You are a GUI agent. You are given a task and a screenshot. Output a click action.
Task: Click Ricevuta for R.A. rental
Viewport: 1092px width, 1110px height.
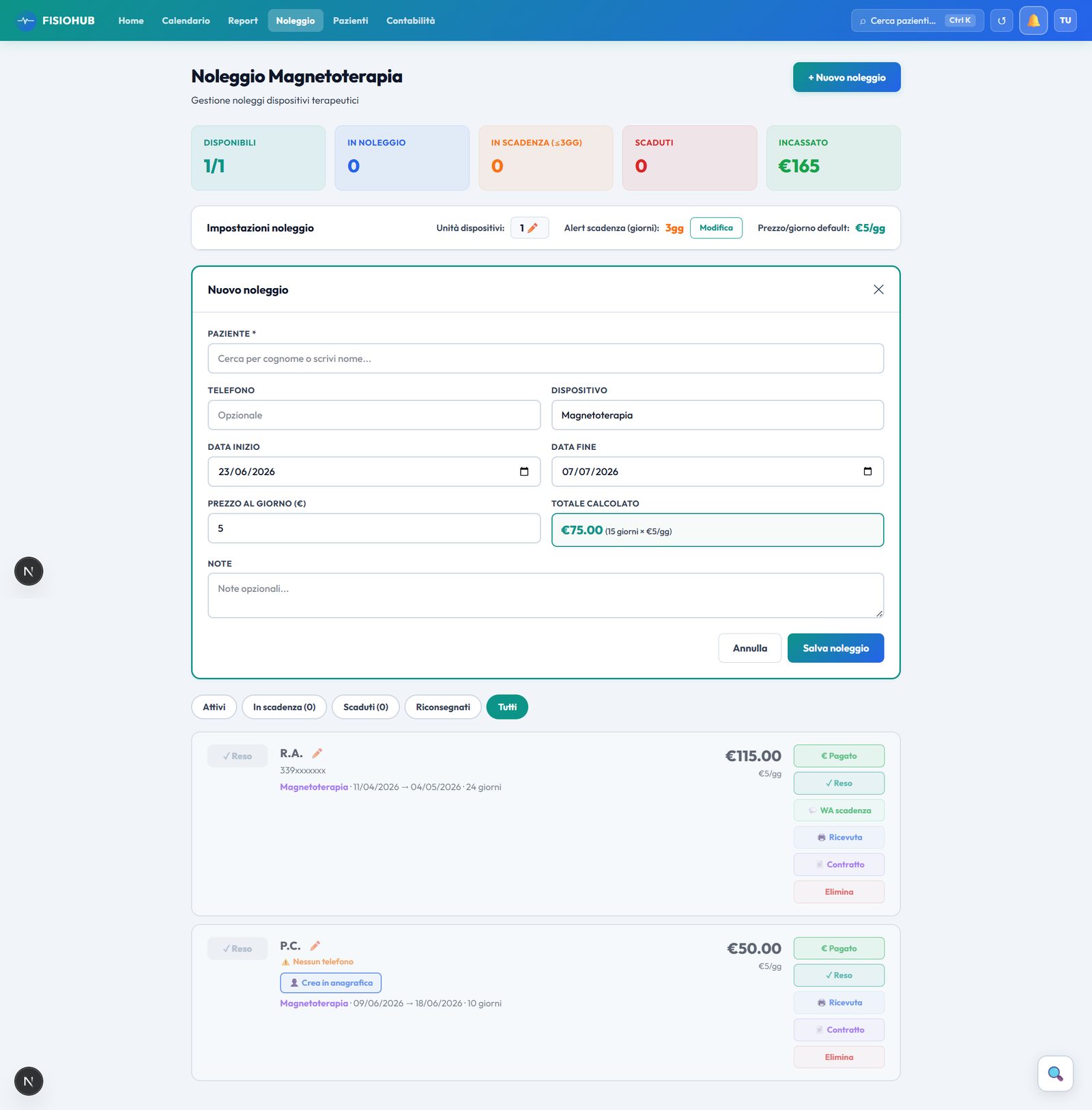(839, 837)
